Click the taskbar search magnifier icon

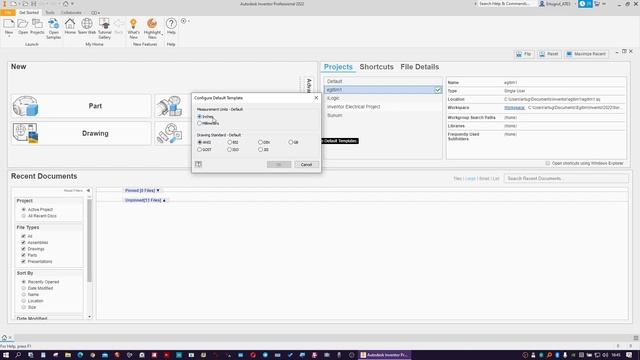(18, 355)
